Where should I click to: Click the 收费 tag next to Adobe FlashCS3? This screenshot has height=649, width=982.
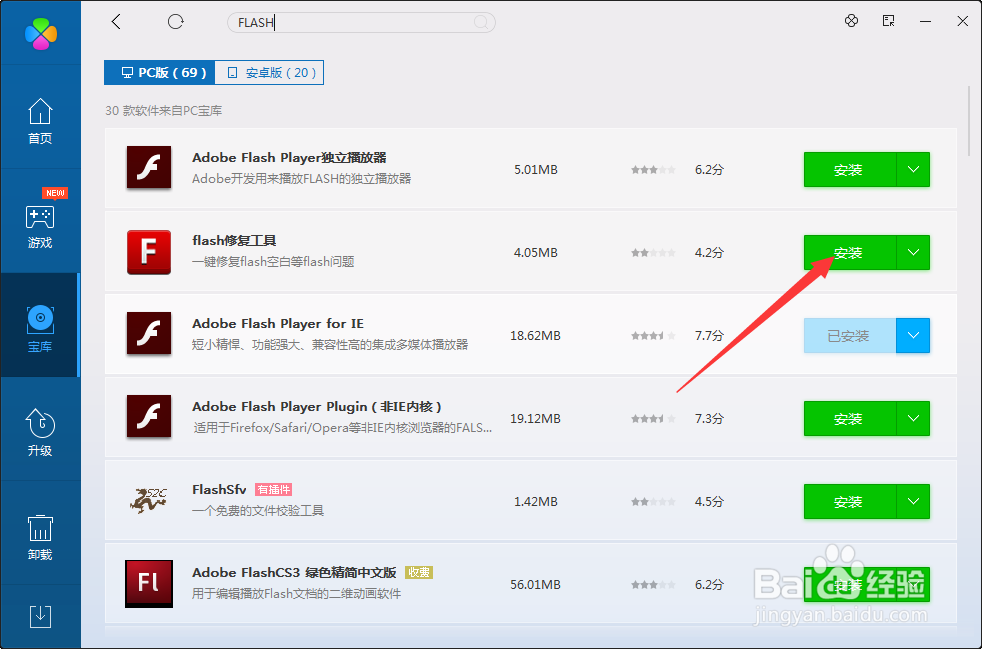coord(419,573)
